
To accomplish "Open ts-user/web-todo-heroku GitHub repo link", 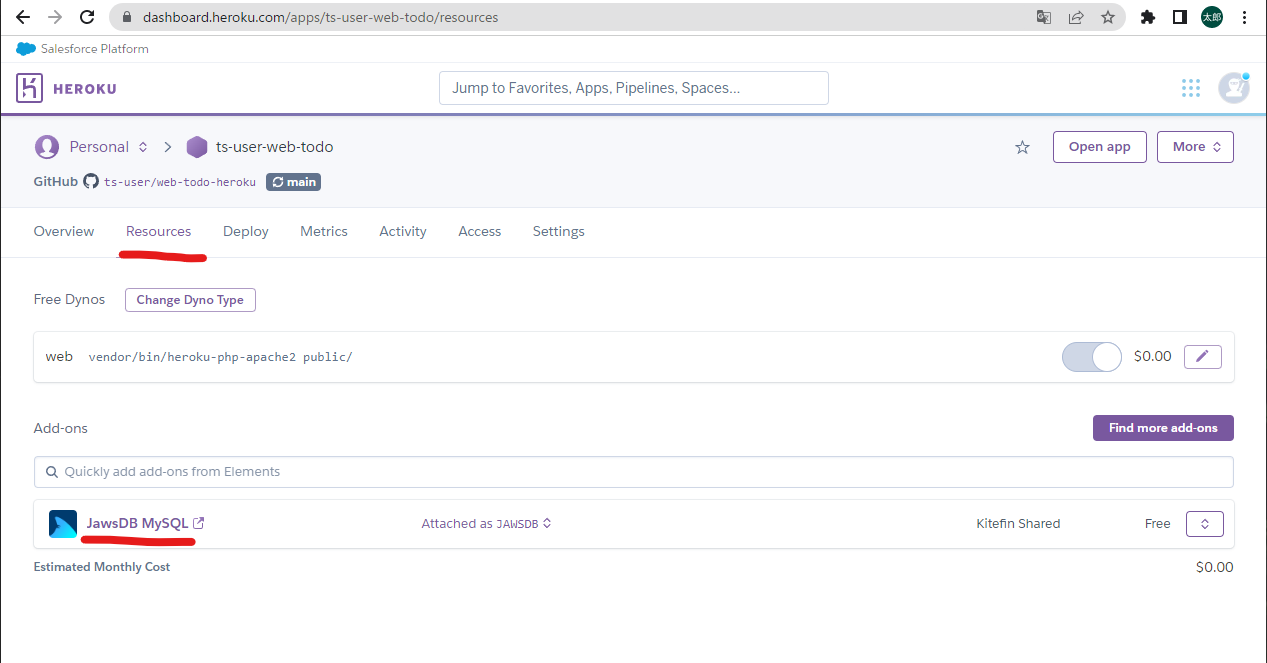I will click(x=180, y=182).
